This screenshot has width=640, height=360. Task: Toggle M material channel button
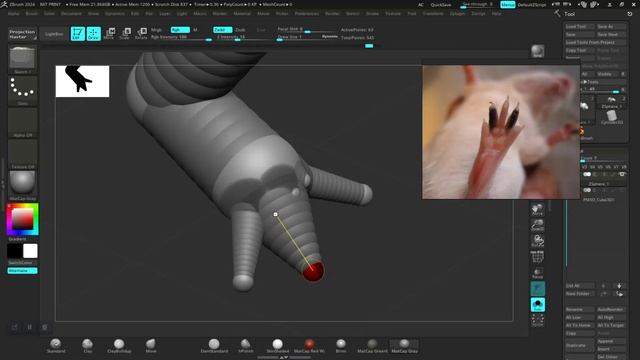coord(195,30)
